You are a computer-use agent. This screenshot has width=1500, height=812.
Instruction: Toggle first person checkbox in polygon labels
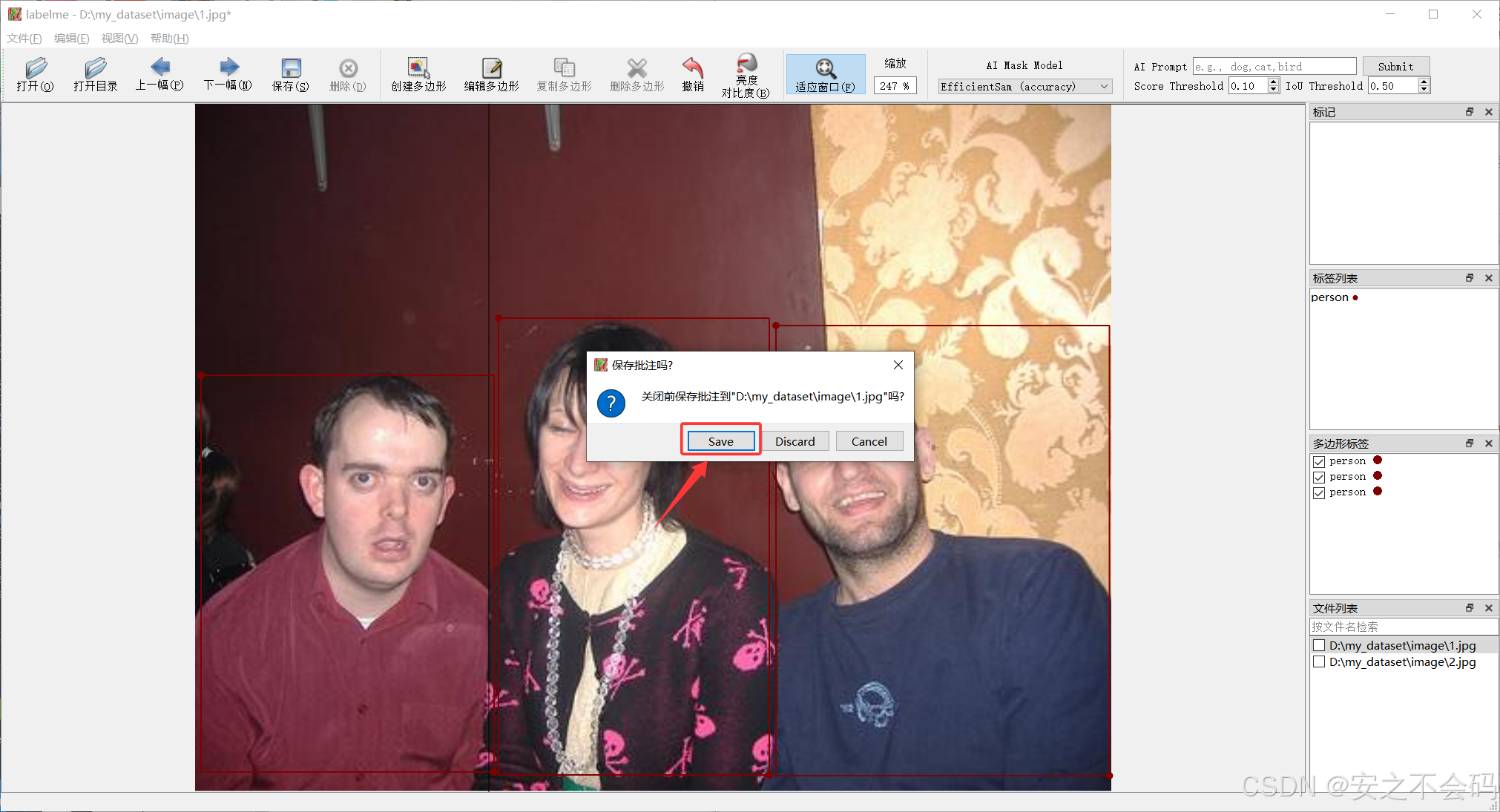(1319, 461)
